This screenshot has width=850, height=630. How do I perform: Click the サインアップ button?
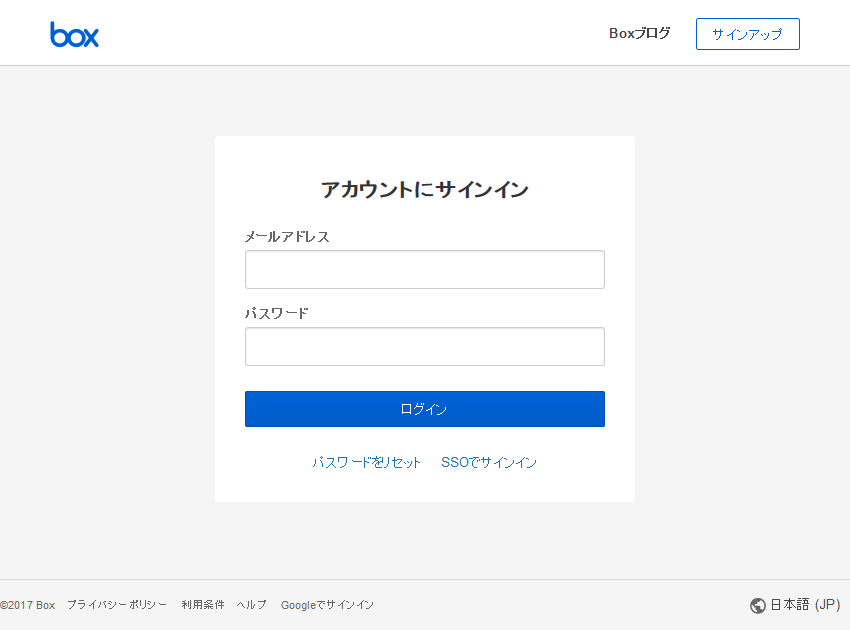(748, 34)
